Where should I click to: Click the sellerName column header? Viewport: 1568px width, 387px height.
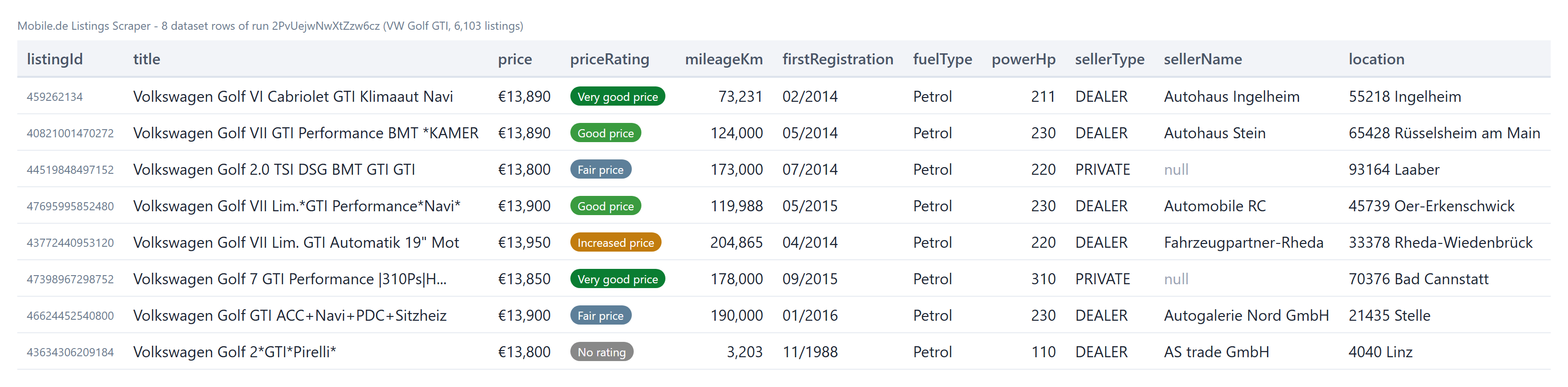[1203, 59]
